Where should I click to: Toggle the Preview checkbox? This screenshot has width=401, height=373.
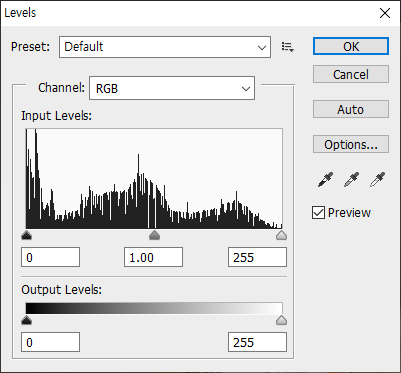pyautogui.click(x=318, y=212)
